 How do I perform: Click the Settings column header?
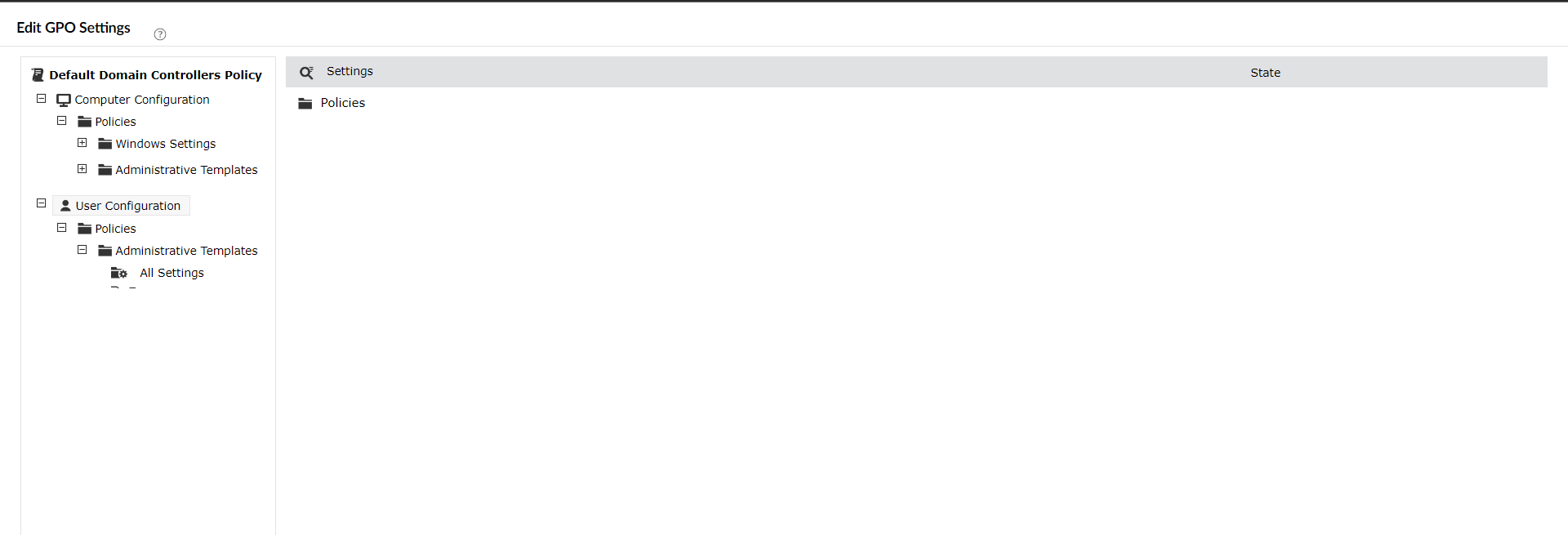tap(350, 71)
